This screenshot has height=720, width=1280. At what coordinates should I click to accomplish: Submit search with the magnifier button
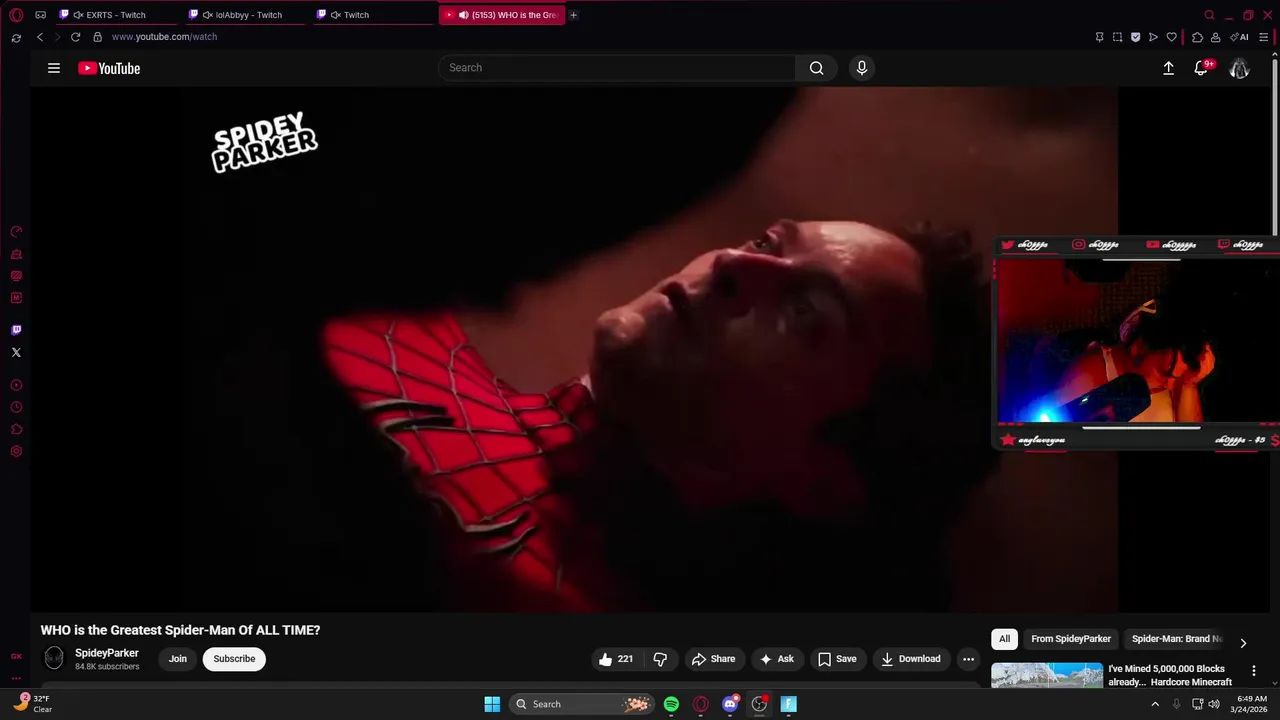(x=817, y=68)
